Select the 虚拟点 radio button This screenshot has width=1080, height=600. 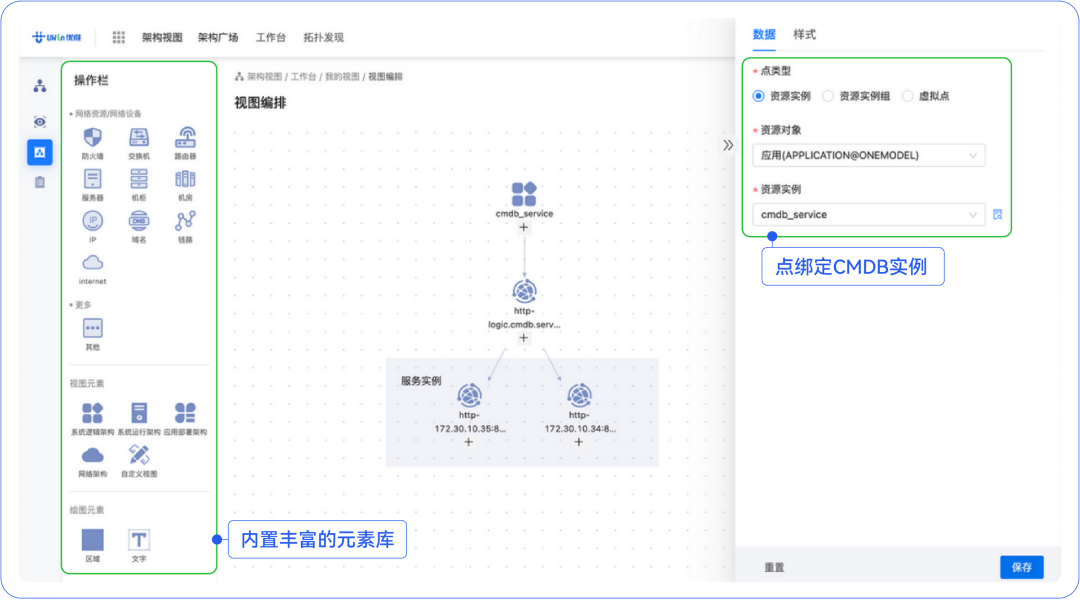click(x=908, y=96)
